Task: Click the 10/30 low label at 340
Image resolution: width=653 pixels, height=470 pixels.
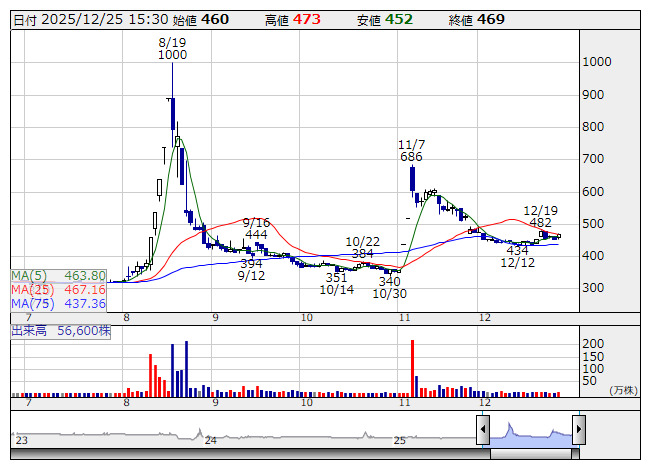Action: click(389, 288)
